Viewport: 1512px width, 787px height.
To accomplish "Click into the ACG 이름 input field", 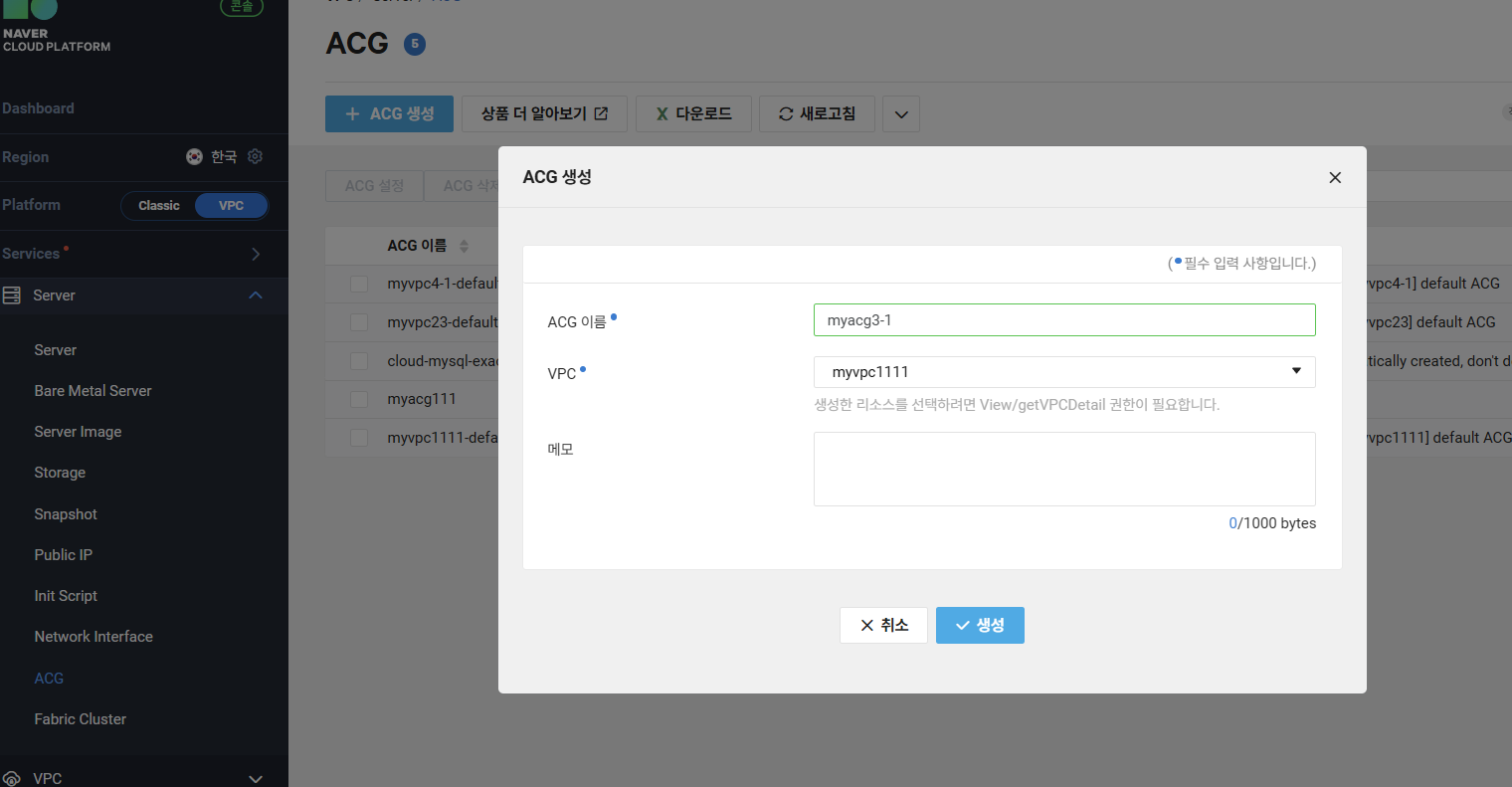I will (x=1064, y=320).
